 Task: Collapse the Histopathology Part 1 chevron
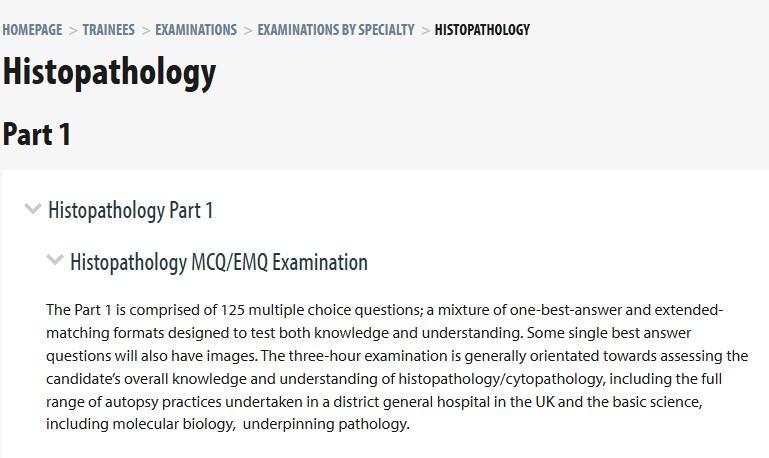pos(33,209)
